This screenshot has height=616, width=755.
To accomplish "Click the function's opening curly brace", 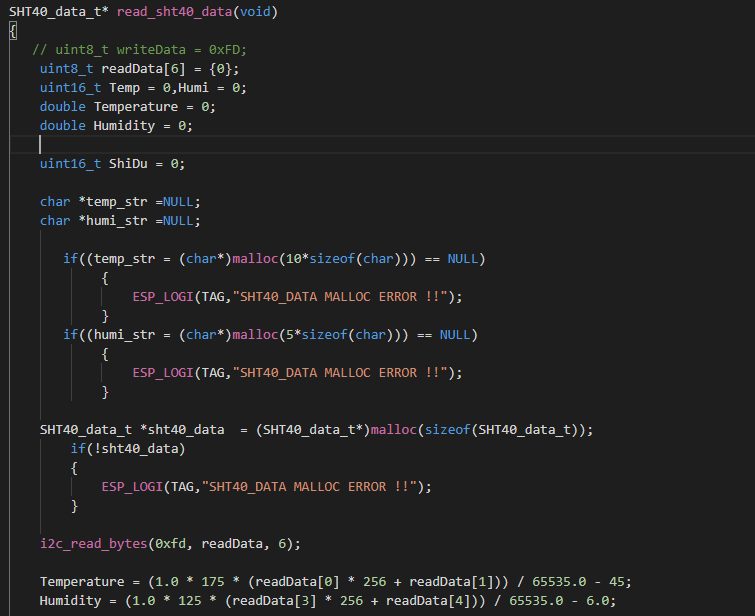I will tap(13, 31).
